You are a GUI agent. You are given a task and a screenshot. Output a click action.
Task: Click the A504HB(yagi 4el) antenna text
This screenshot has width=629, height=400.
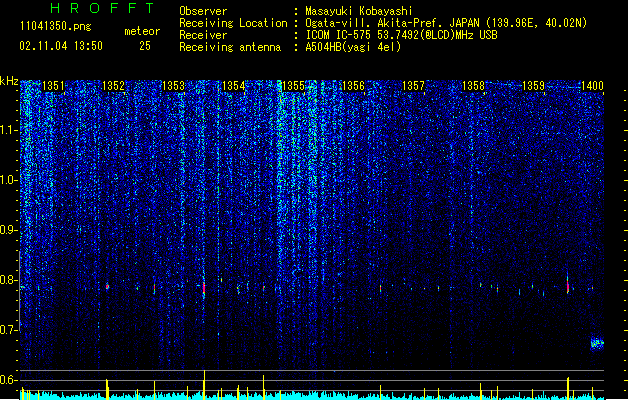tap(353, 47)
